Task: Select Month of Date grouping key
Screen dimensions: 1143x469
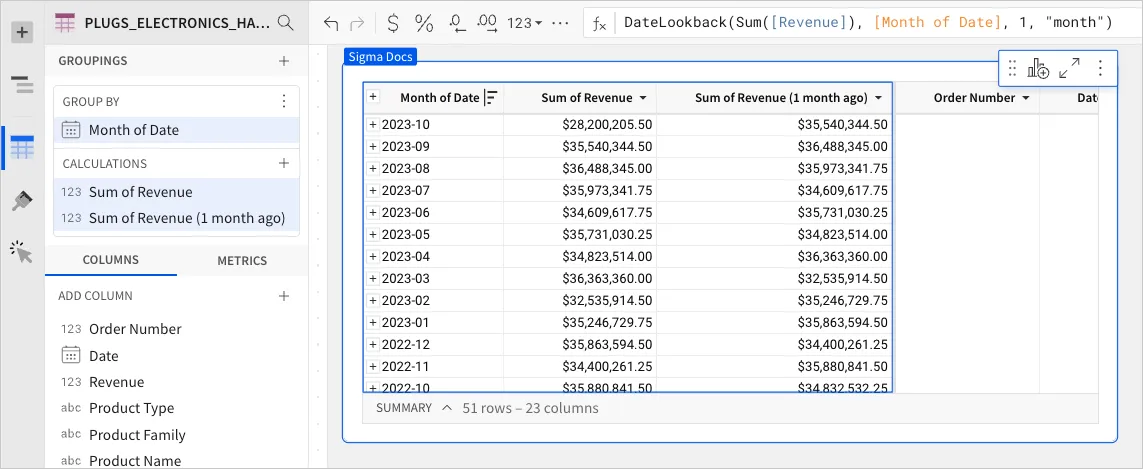Action: (x=176, y=130)
